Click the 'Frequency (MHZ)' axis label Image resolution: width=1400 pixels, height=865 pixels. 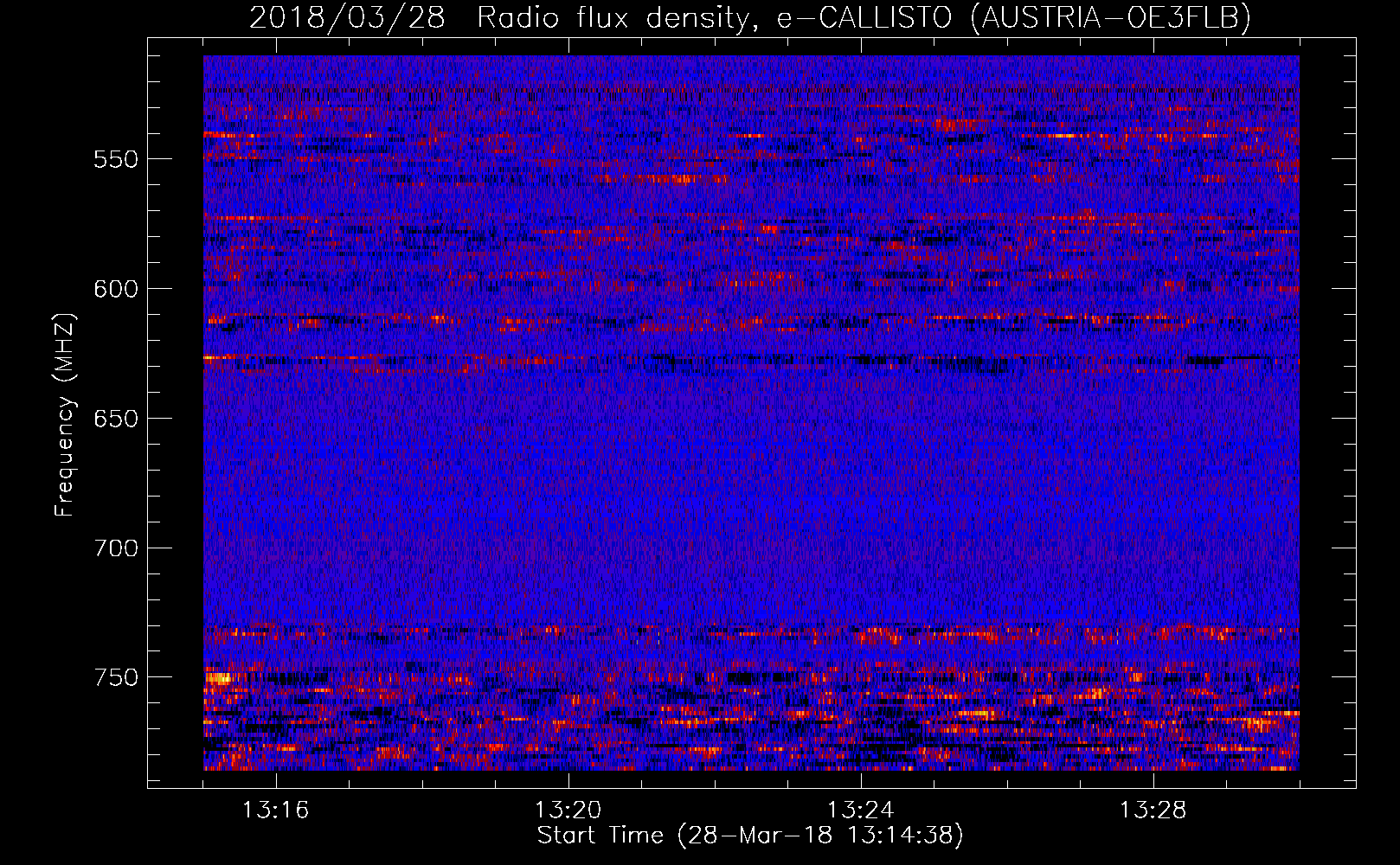click(65, 414)
